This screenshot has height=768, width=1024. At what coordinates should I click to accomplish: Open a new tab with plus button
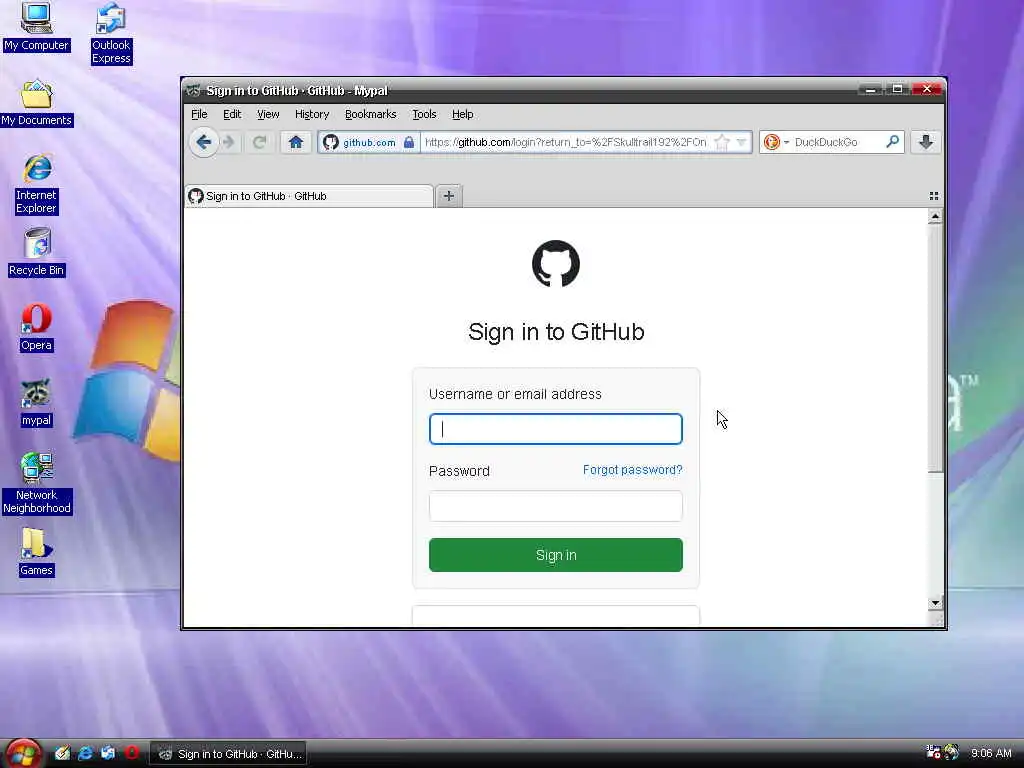[x=449, y=196]
